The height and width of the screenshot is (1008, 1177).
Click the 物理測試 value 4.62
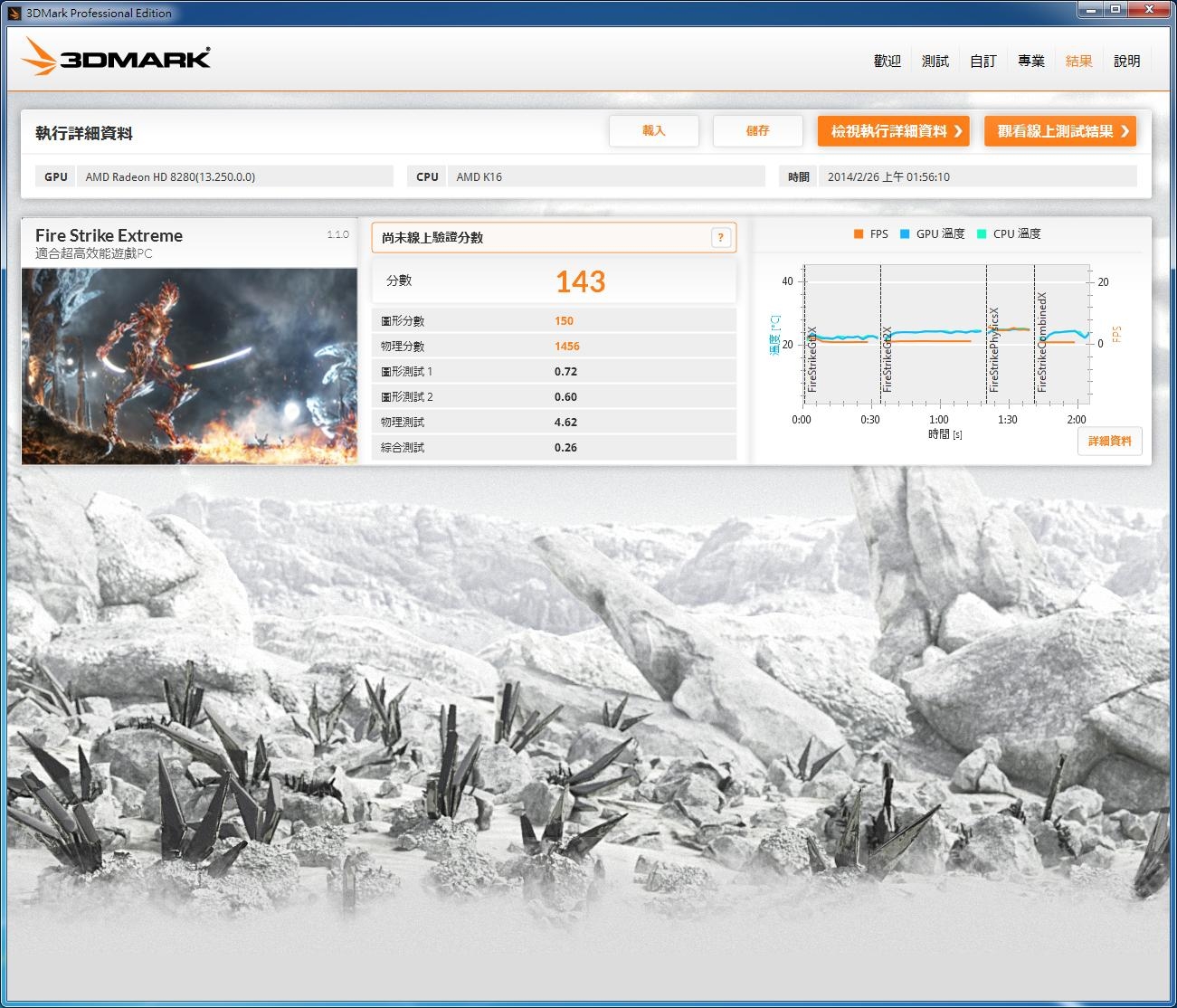[565, 423]
